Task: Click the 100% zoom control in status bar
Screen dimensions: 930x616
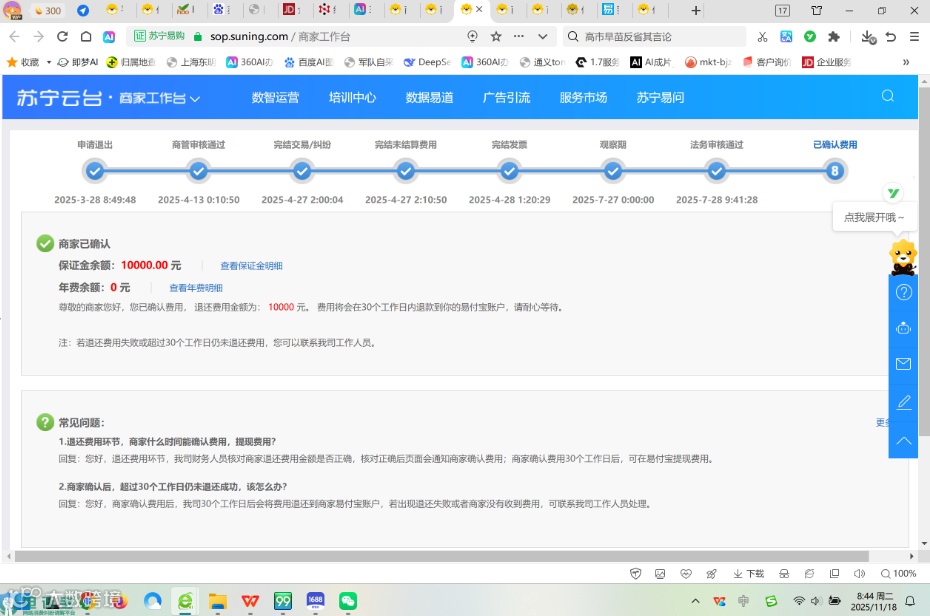Action: [899, 573]
